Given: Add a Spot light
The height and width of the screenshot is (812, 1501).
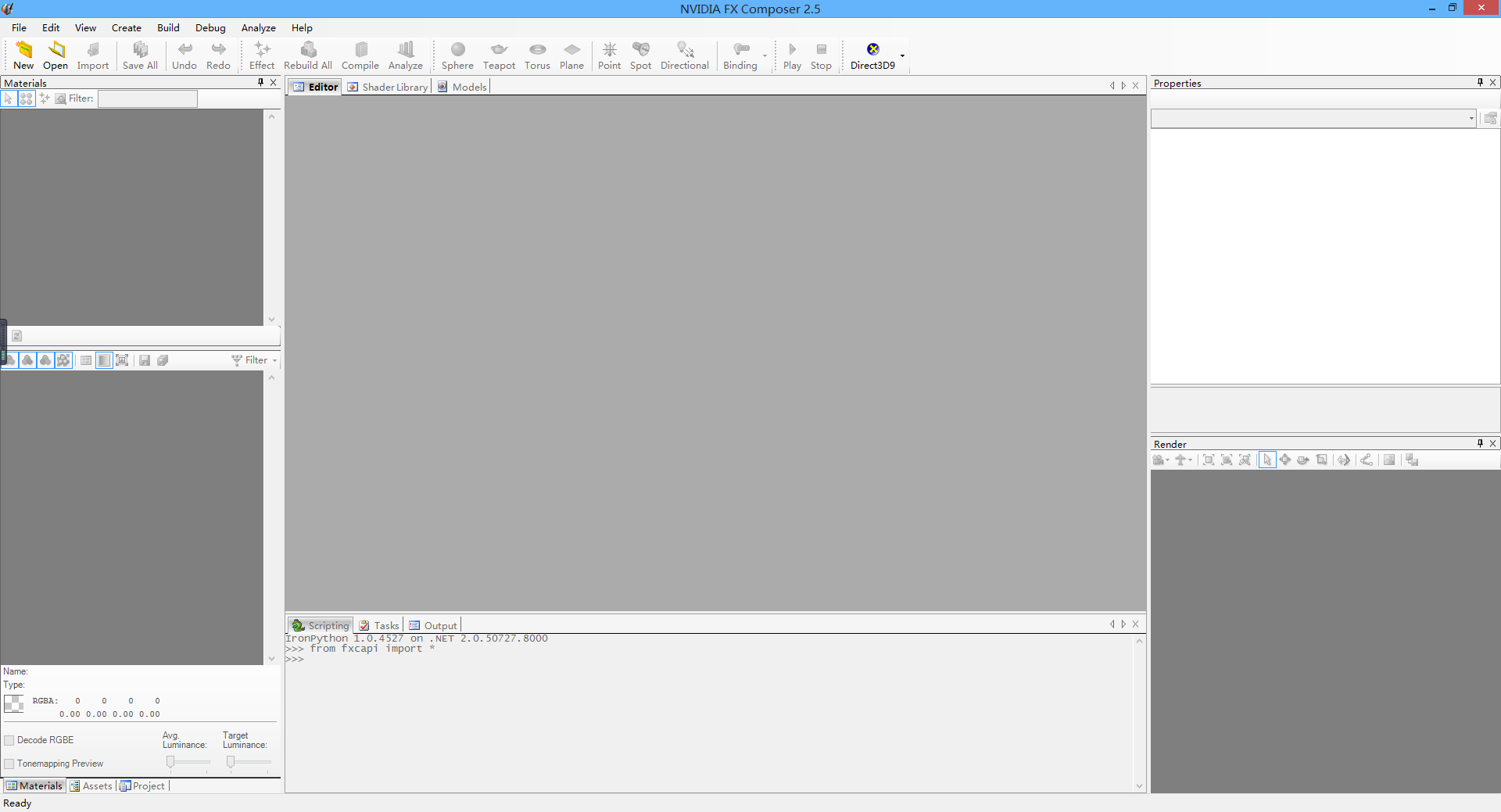Looking at the screenshot, I should [x=640, y=55].
